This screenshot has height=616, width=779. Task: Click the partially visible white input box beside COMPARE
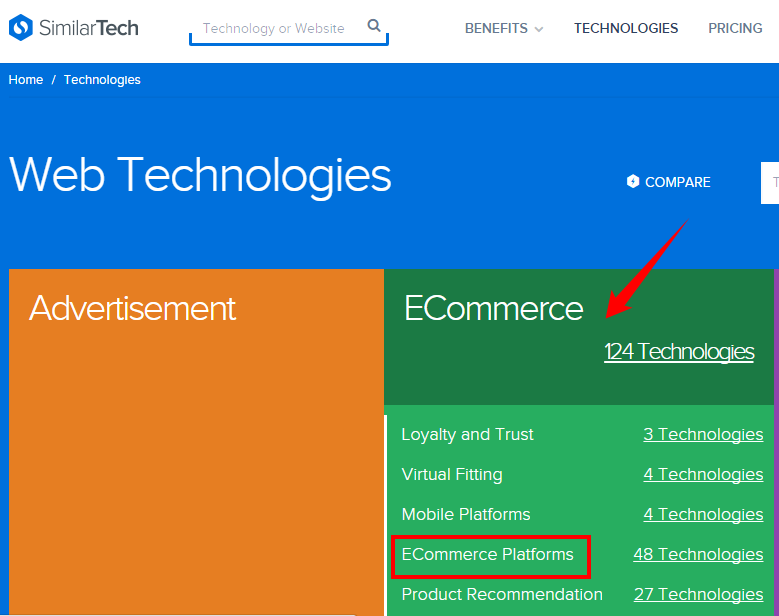click(770, 182)
